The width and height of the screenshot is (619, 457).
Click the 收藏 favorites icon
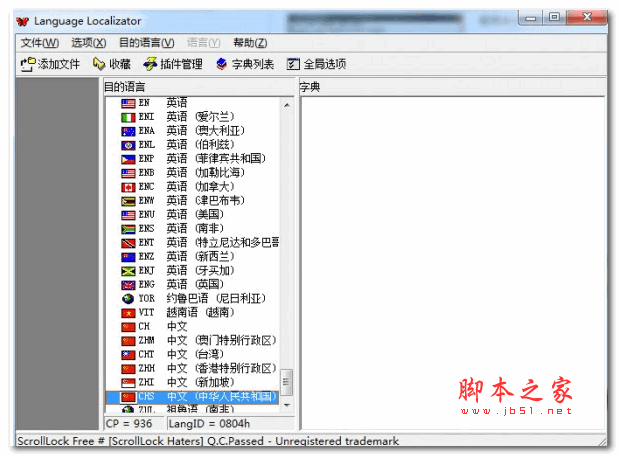point(99,64)
